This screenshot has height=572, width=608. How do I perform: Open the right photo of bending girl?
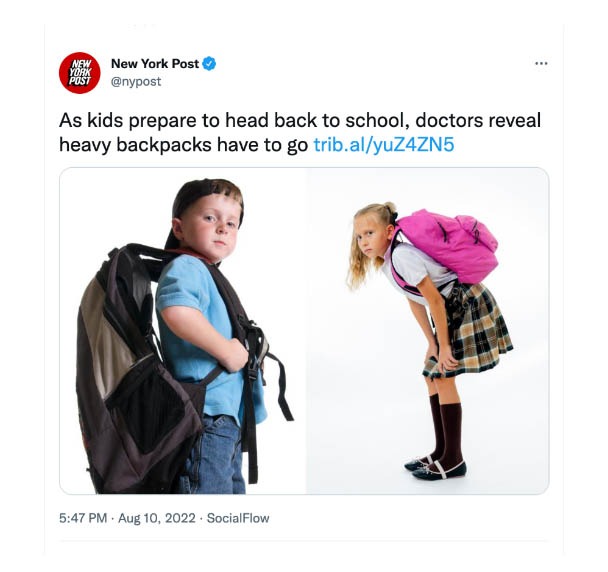tap(428, 331)
